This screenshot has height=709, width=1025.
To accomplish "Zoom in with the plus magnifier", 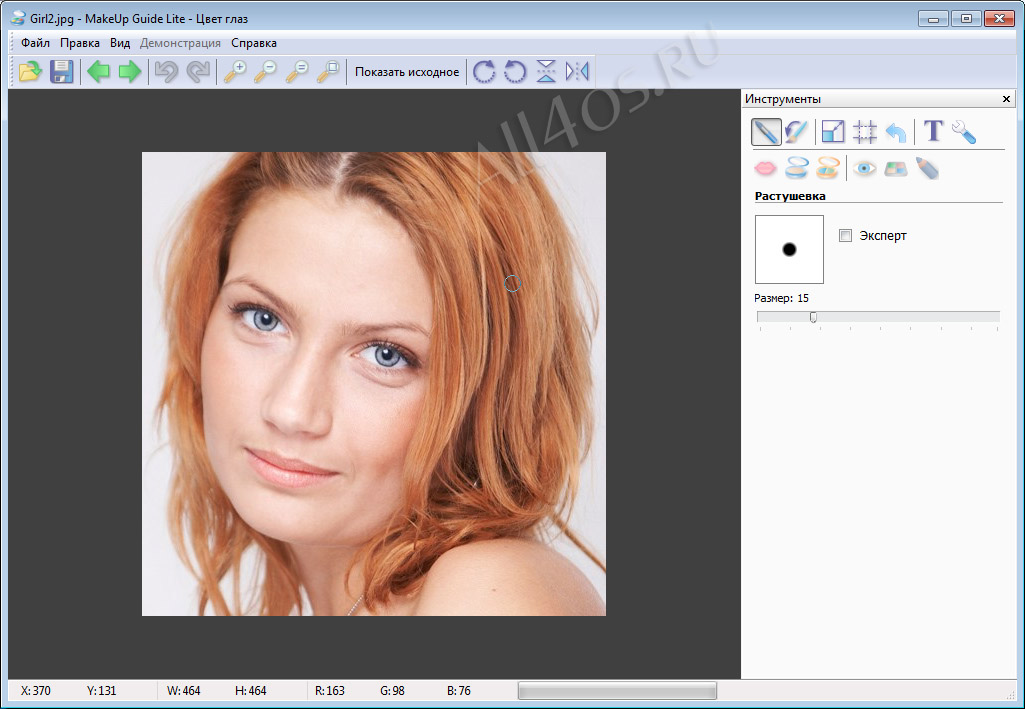I will (235, 71).
